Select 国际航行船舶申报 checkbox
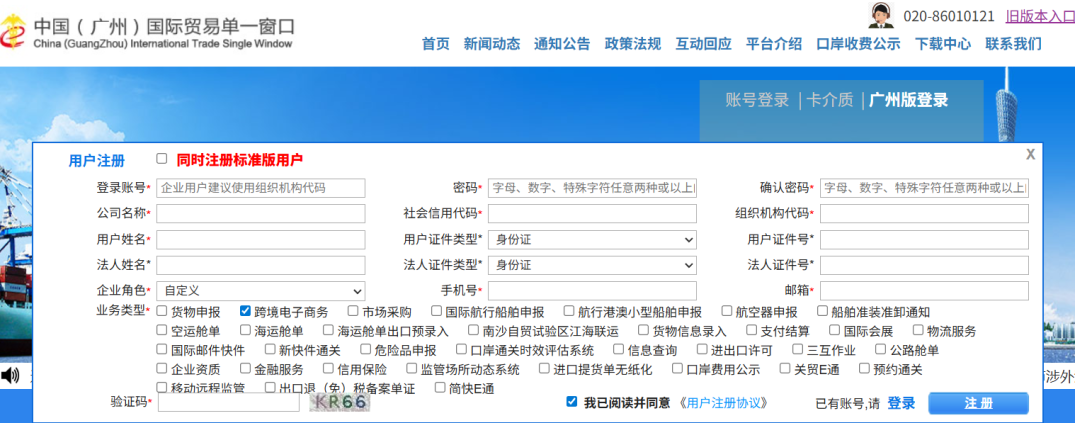 pyautogui.click(x=436, y=311)
